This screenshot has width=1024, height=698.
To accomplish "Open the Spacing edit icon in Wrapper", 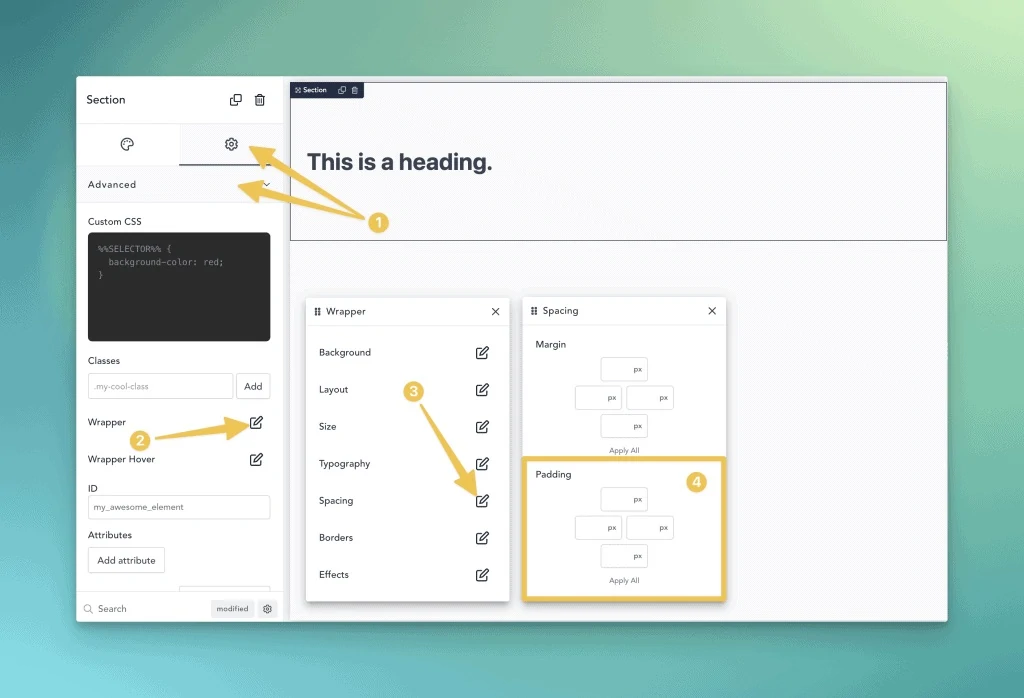I will (482, 501).
